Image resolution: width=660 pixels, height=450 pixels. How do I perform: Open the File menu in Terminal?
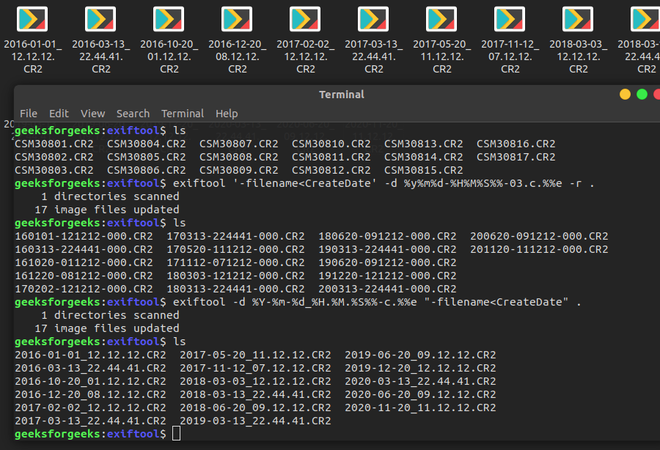pos(28,114)
